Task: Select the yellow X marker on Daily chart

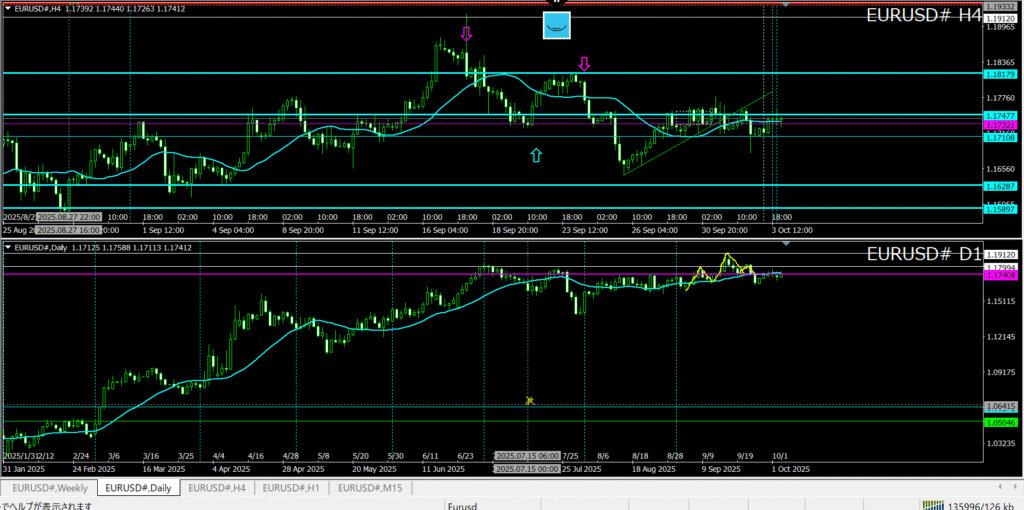Action: [530, 401]
